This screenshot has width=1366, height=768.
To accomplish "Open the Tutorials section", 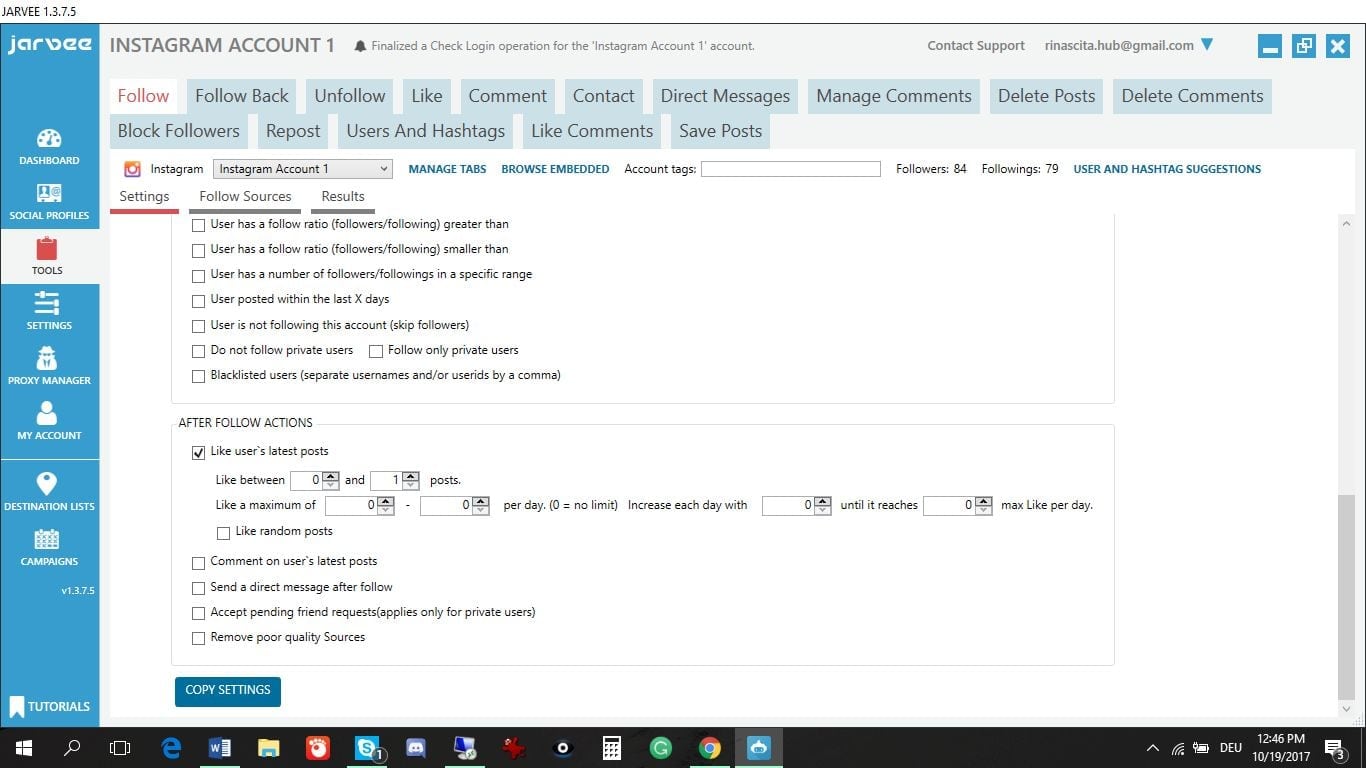I will click(49, 706).
